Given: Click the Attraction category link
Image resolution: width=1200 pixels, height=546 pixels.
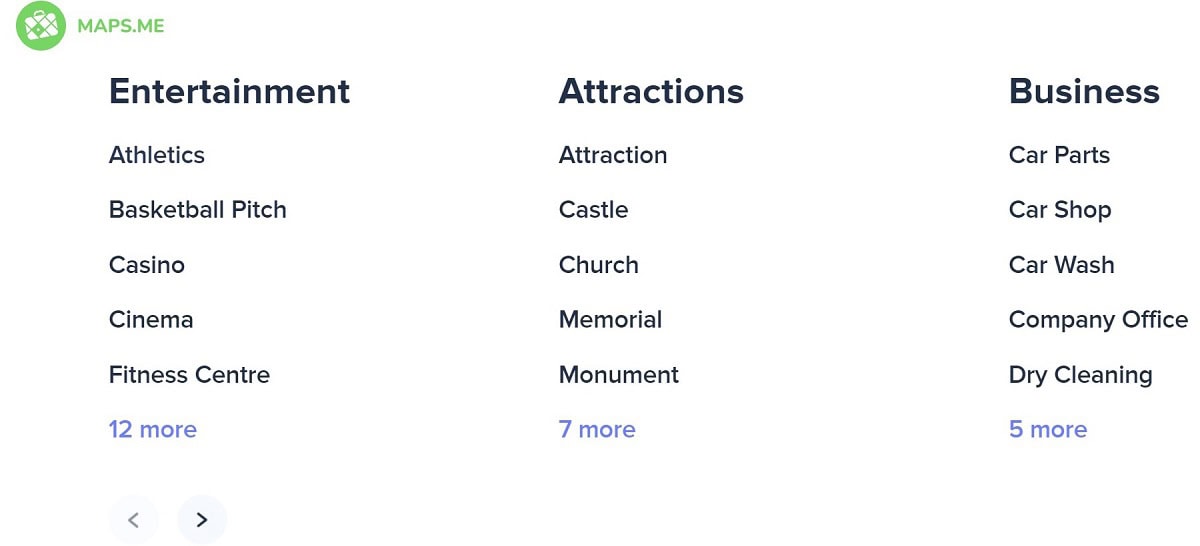Looking at the screenshot, I should 613,155.
